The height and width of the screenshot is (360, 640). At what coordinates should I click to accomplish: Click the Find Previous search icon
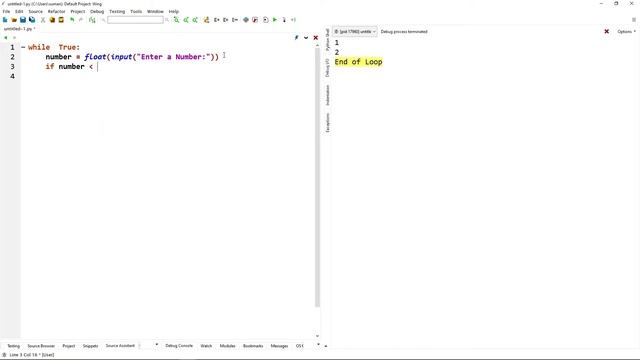tap(186, 20)
